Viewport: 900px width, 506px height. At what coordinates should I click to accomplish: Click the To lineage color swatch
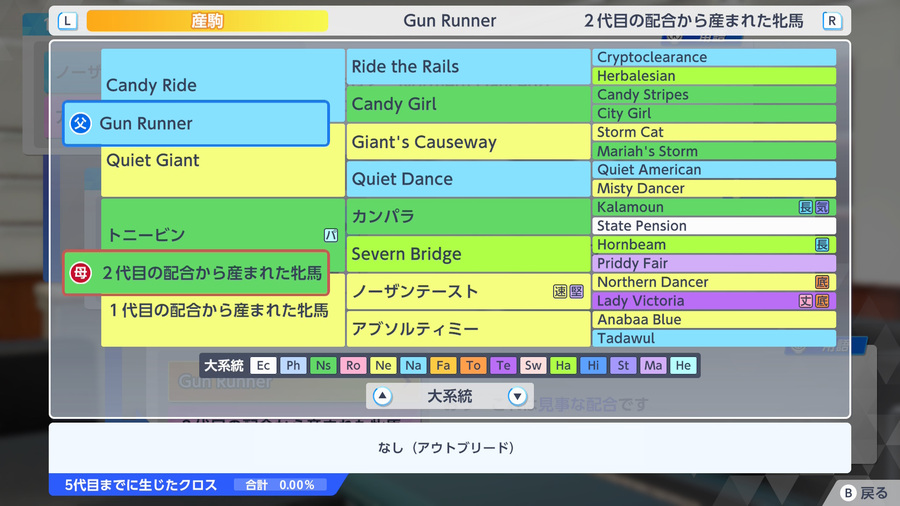(474, 365)
